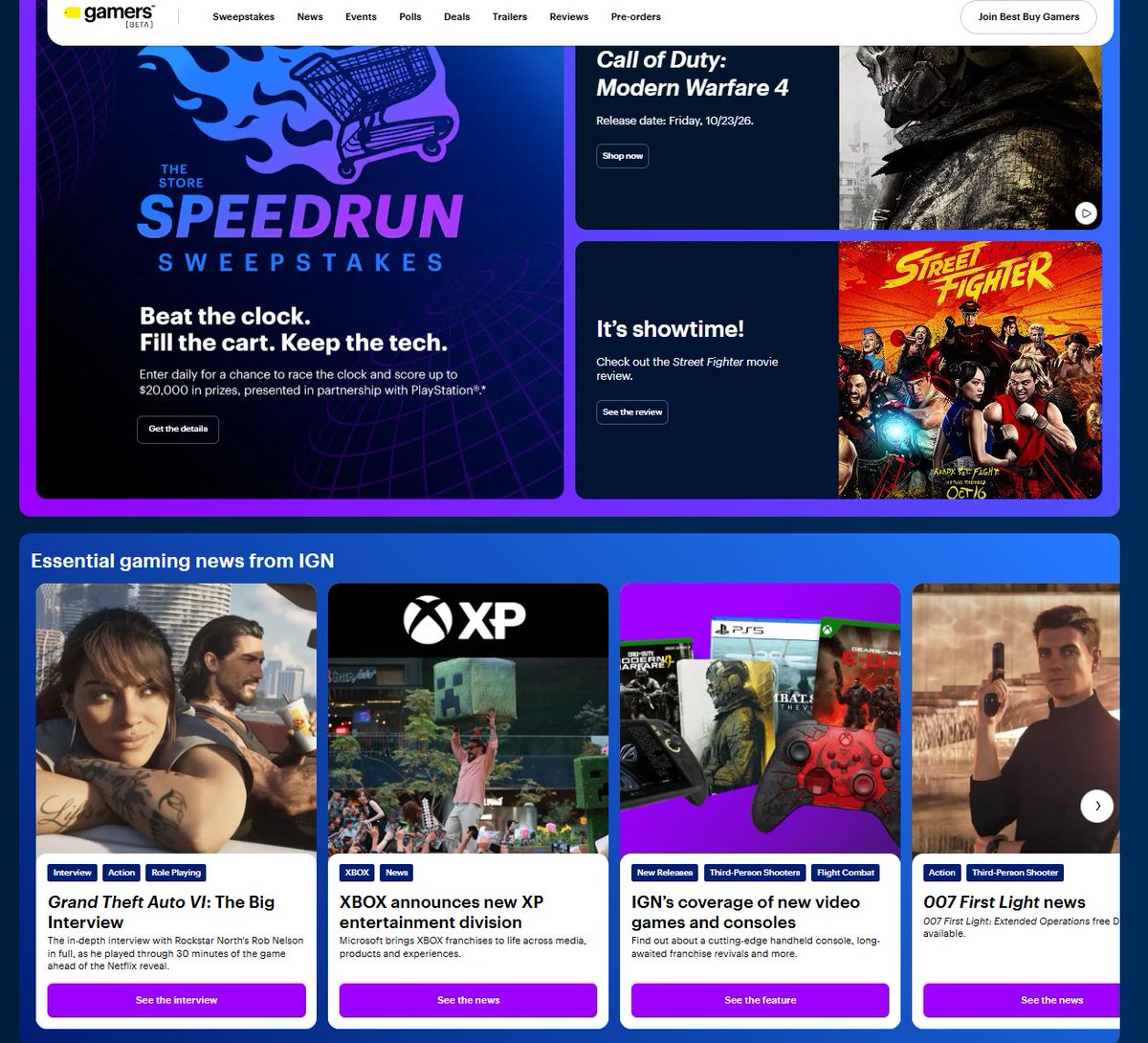This screenshot has height=1043, width=1148.
Task: Advance the IGN news carousel arrow
Action: click(1096, 806)
